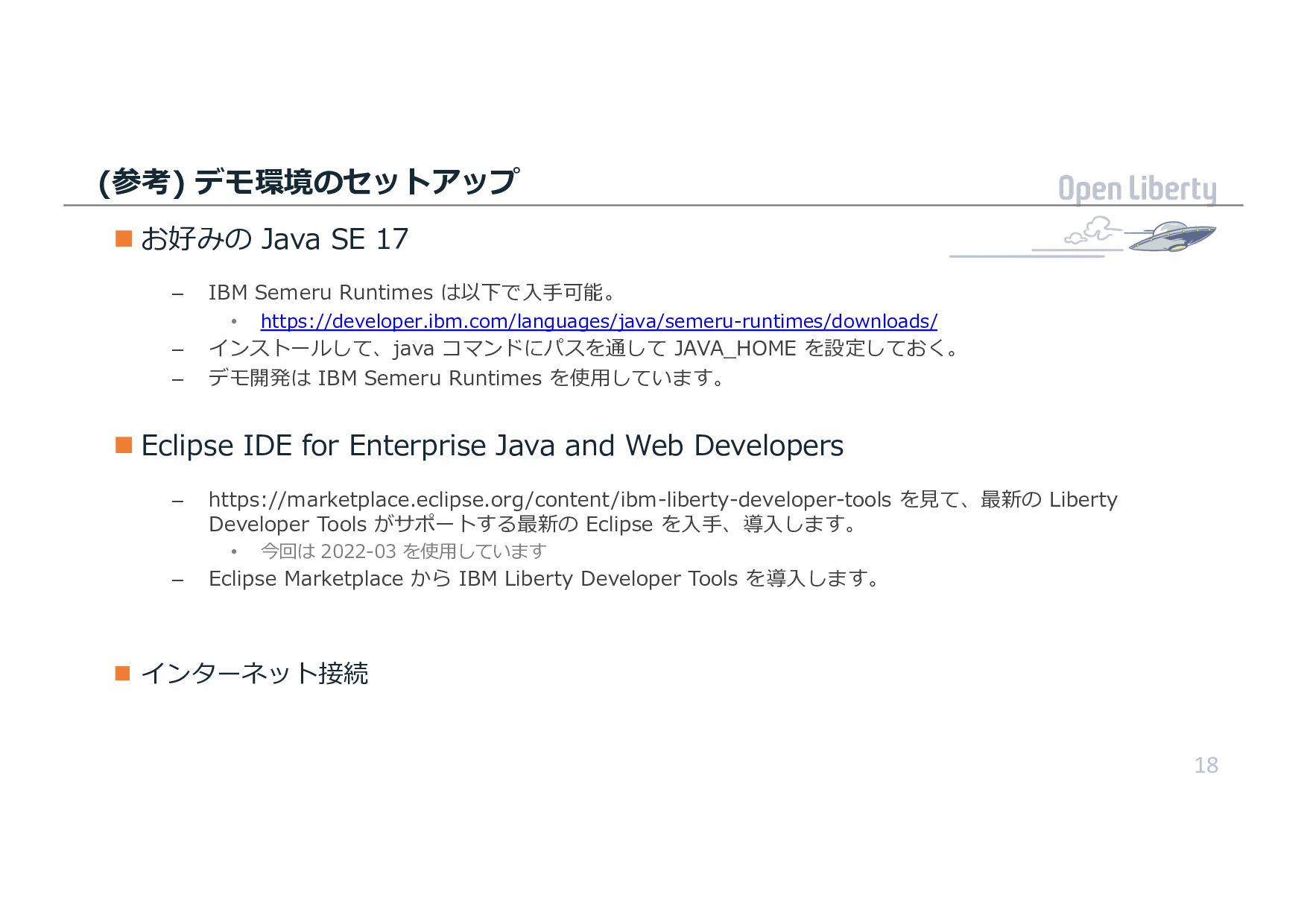The image size is (1307, 924).
Task: Select the heading お好みの Java SE 17
Action: (x=274, y=239)
